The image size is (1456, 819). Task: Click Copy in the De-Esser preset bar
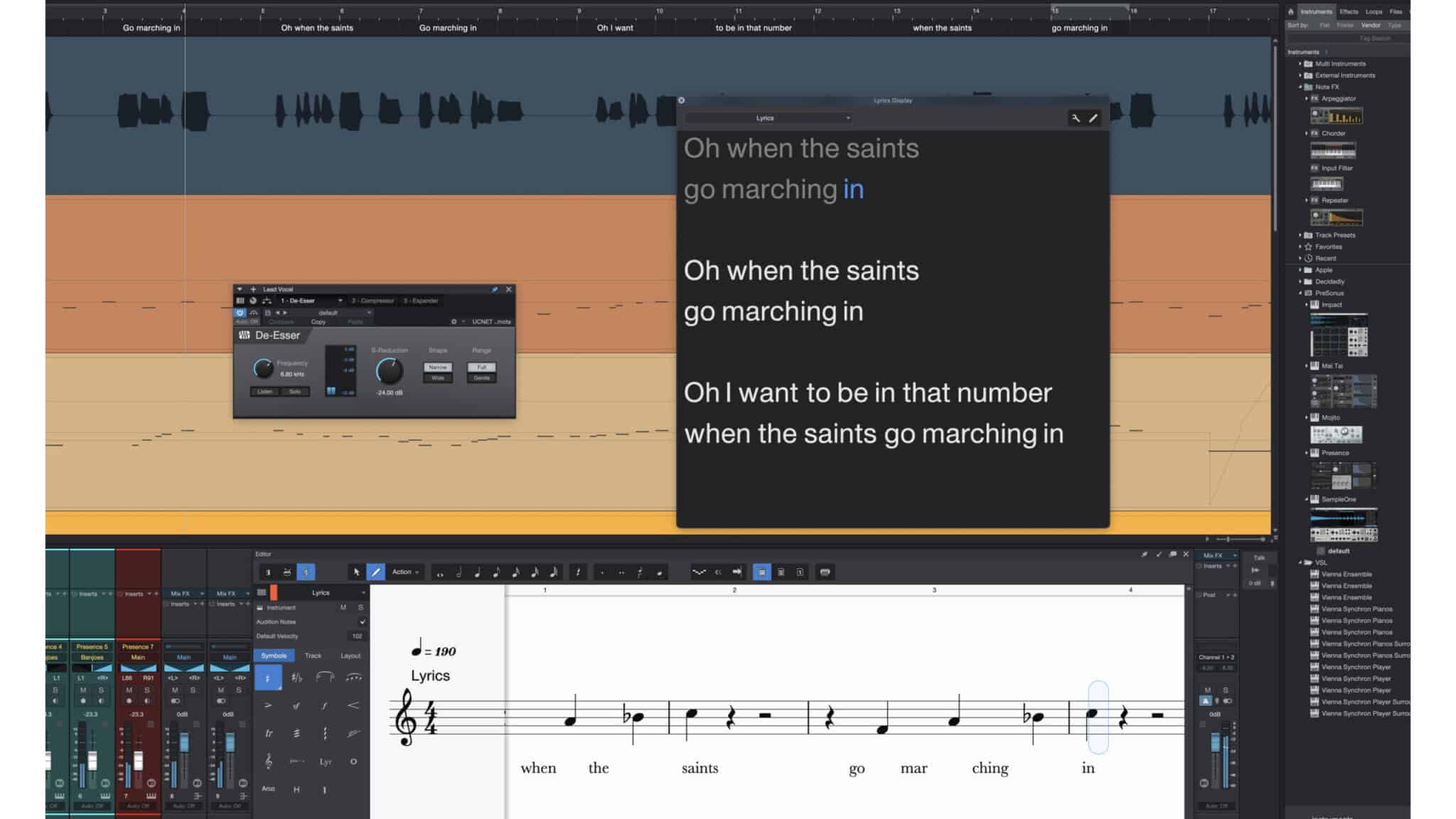point(318,321)
